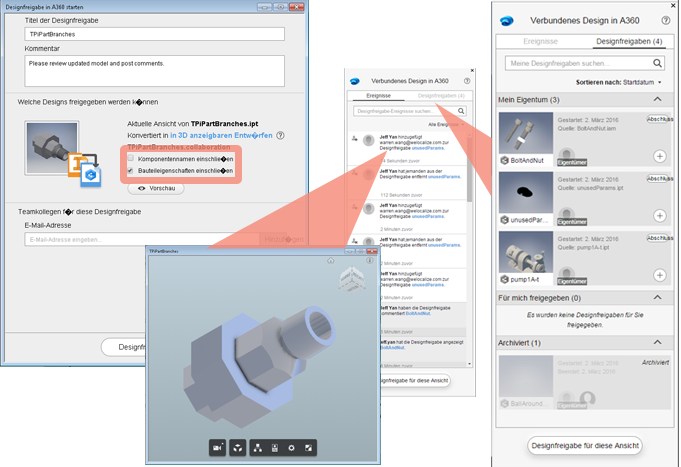Click the magnifier in Meine Designfreigaben search
Viewport: 681px width, 467px height.
point(658,63)
